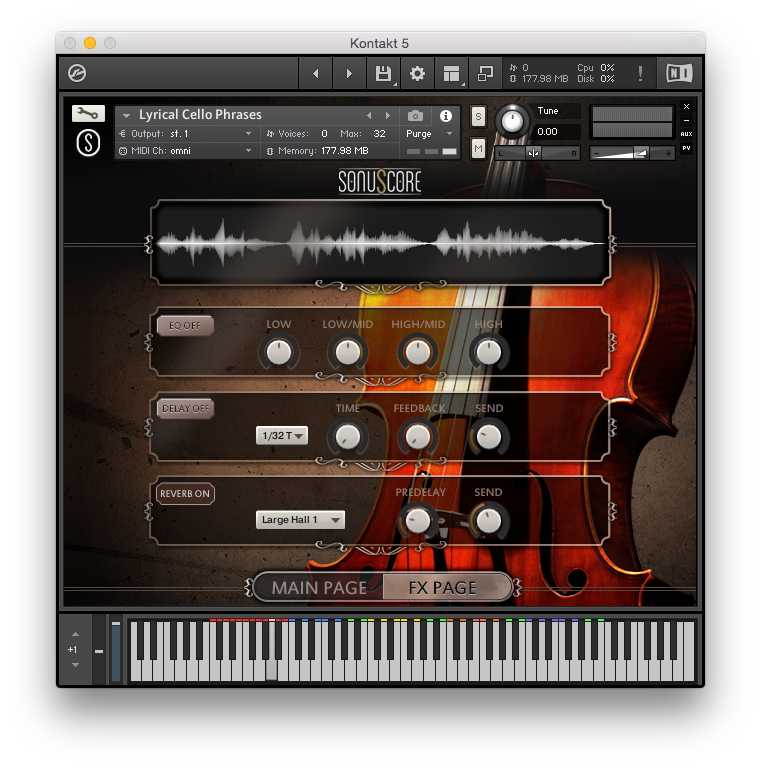Open instrument edit mode wrench icon
This screenshot has height=768, width=761.
coord(88,114)
